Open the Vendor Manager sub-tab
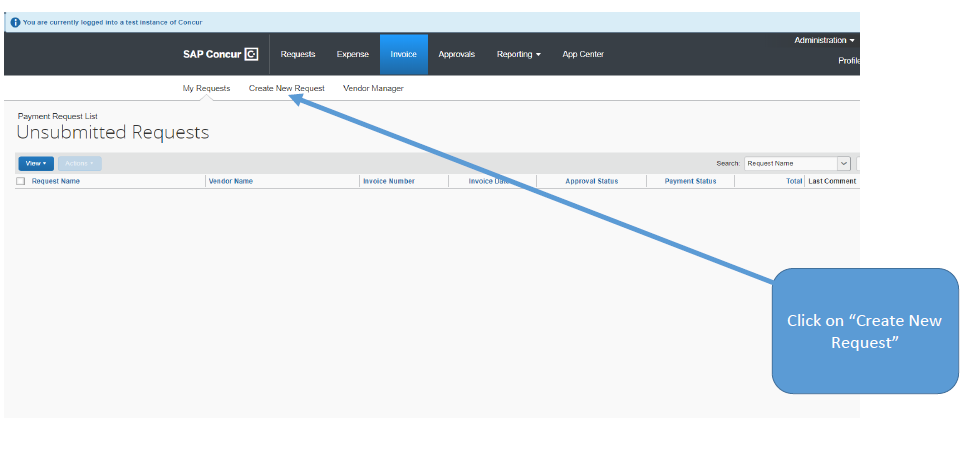Screen dimensions: 973x469 (373, 88)
